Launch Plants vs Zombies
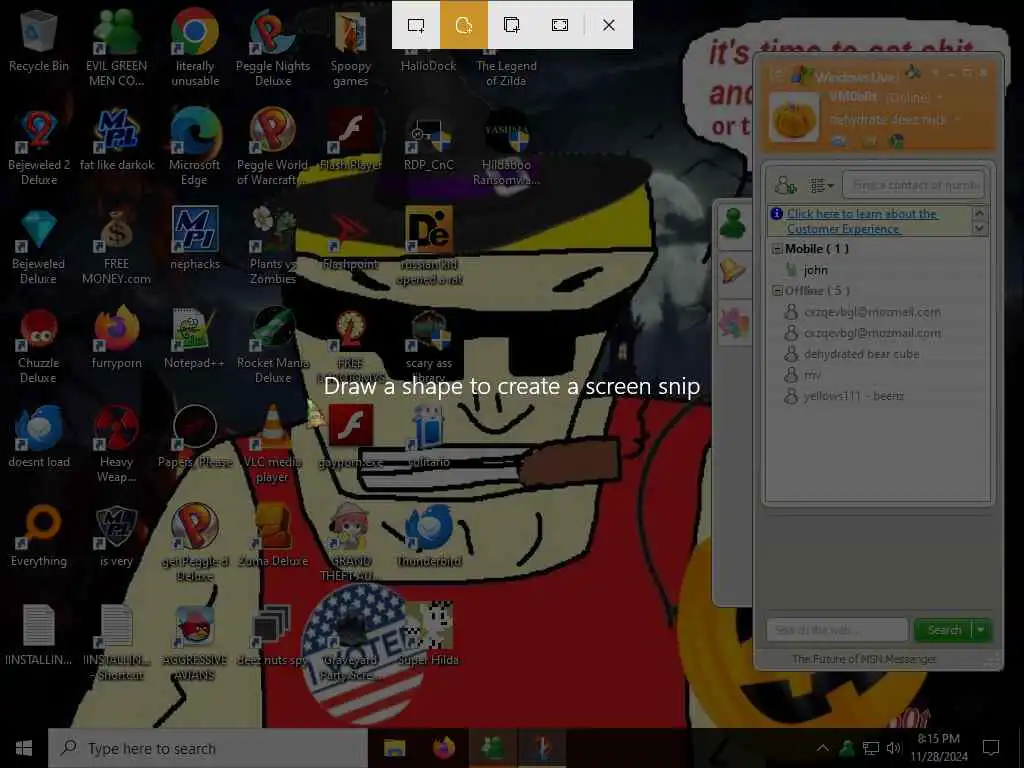 coord(273,247)
